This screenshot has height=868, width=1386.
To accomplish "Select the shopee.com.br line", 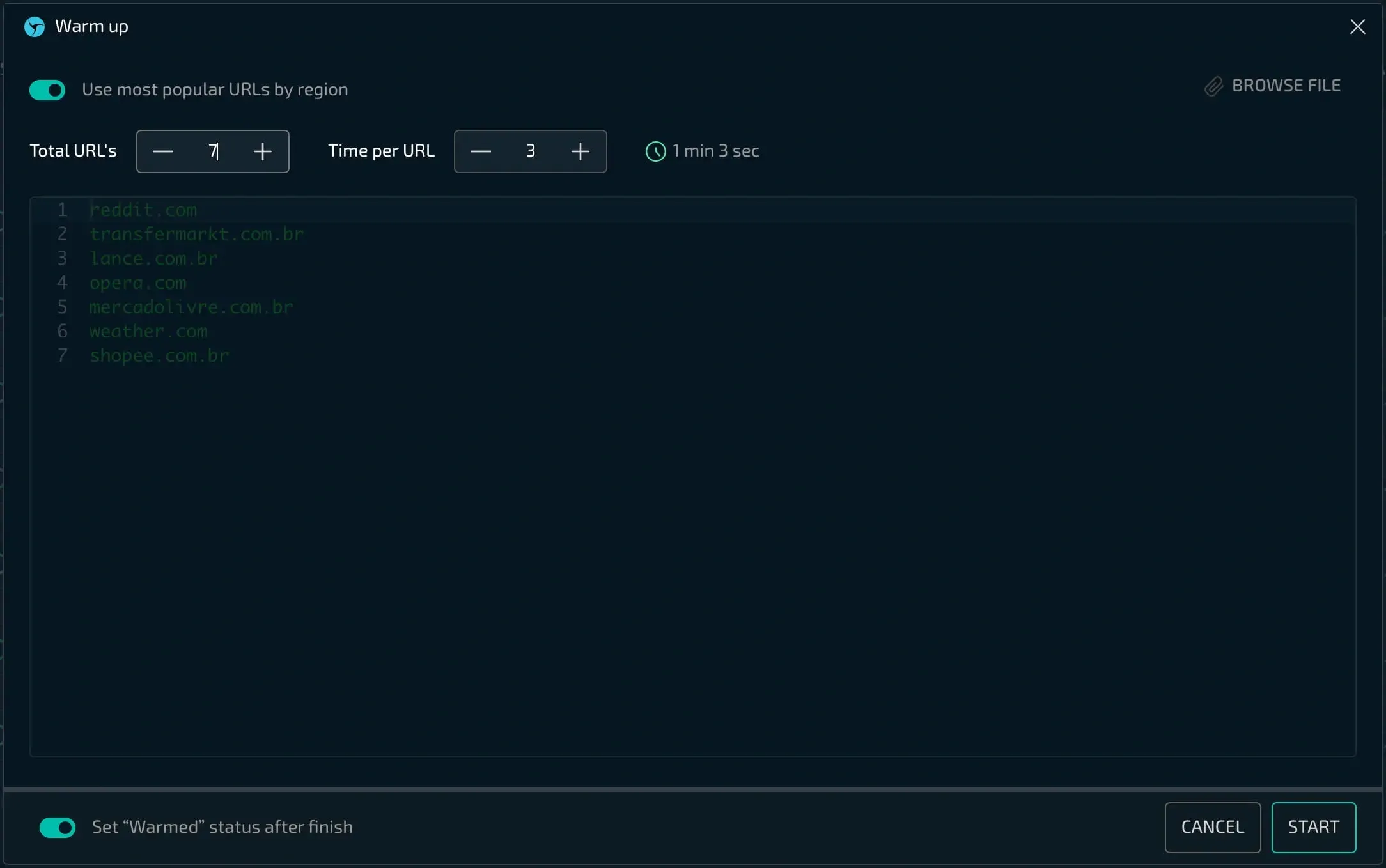I will (x=159, y=356).
